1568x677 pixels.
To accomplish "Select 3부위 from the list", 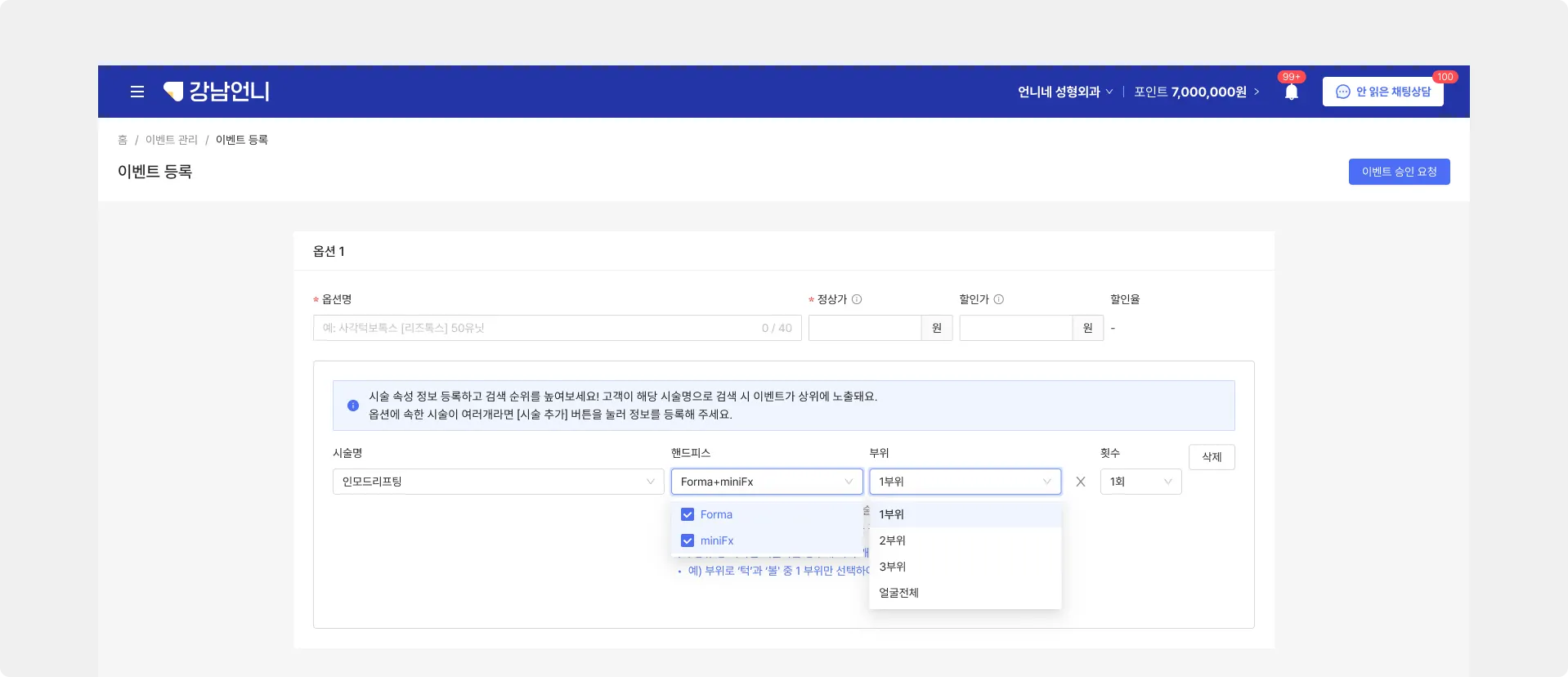I will (x=893, y=567).
